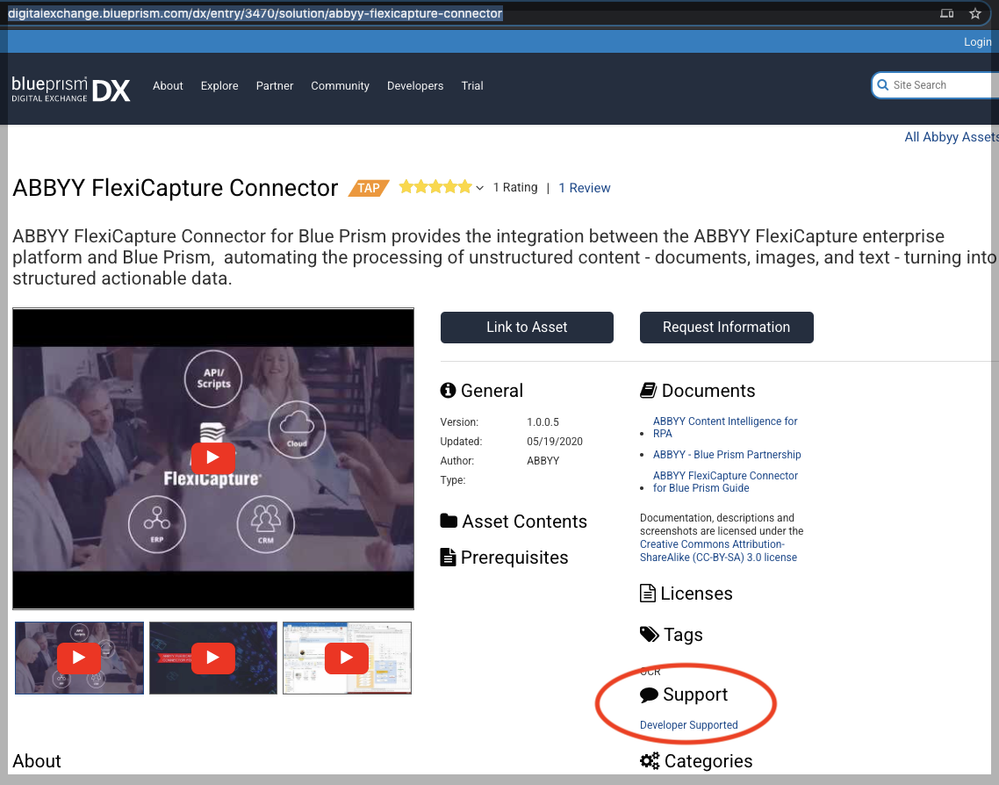Click the Licenses page icon
The width and height of the screenshot is (999, 785).
647,593
